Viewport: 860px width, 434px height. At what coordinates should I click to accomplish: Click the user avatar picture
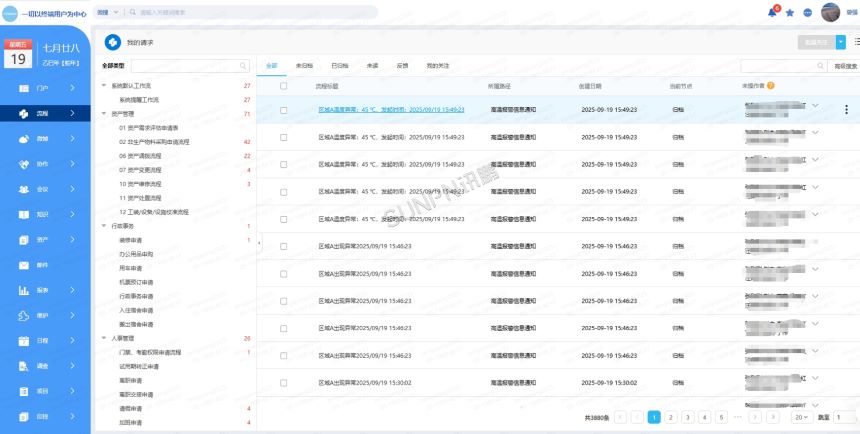(x=829, y=13)
